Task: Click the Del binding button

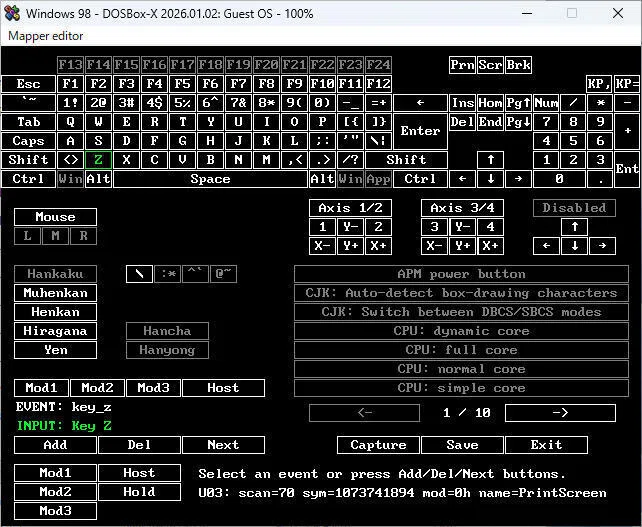Action: tap(140, 445)
